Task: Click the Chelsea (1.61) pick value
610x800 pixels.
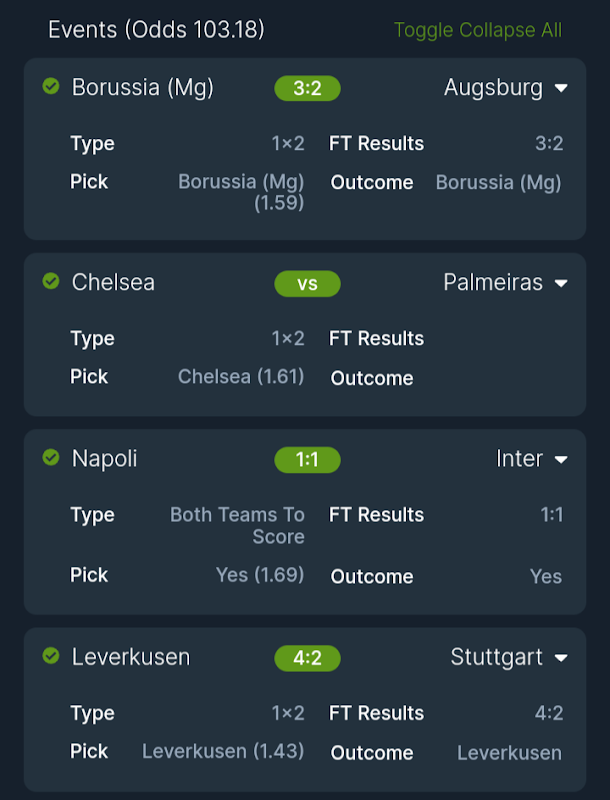Action: pyautogui.click(x=241, y=377)
